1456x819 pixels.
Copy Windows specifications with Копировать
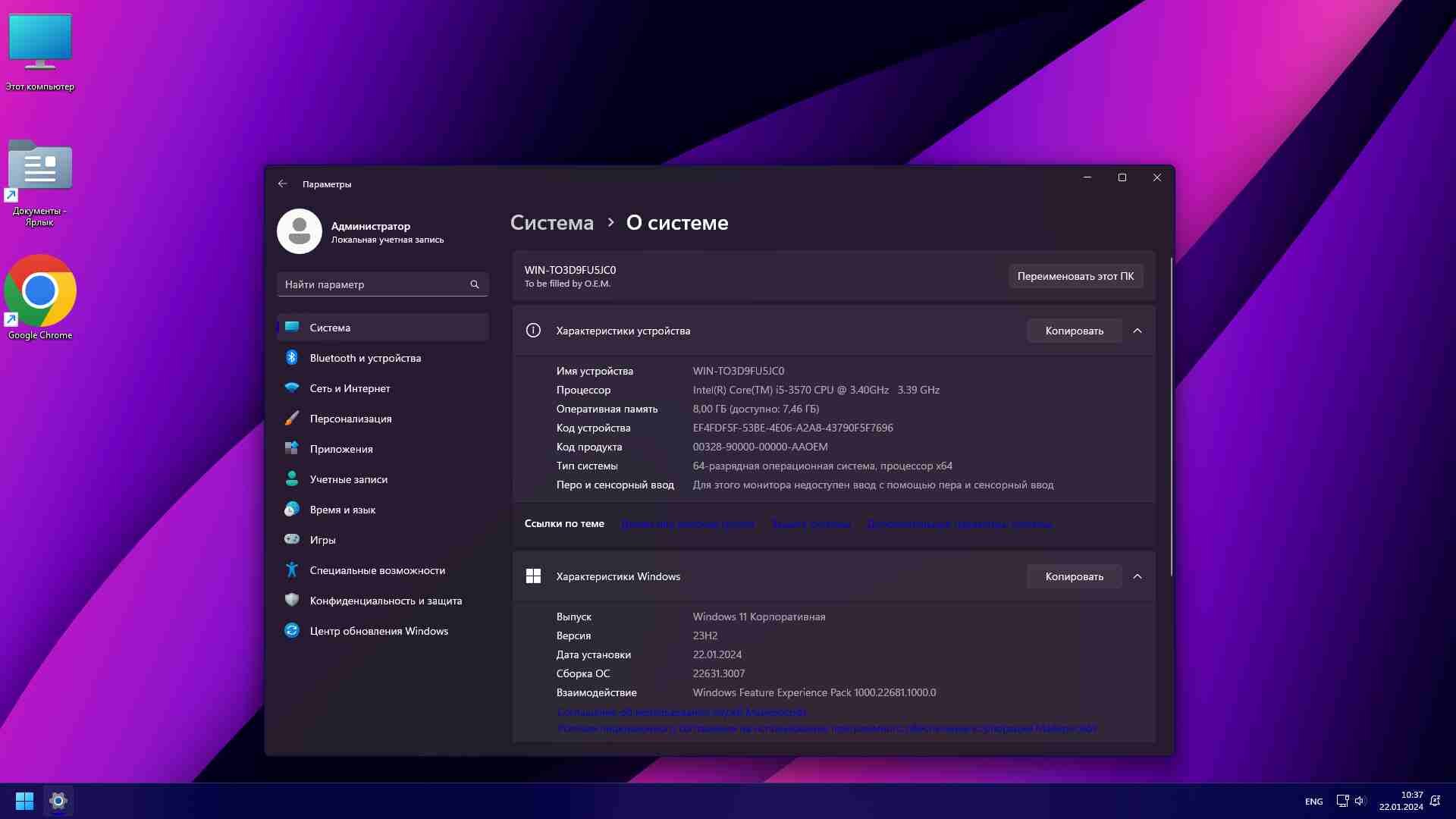1074,576
